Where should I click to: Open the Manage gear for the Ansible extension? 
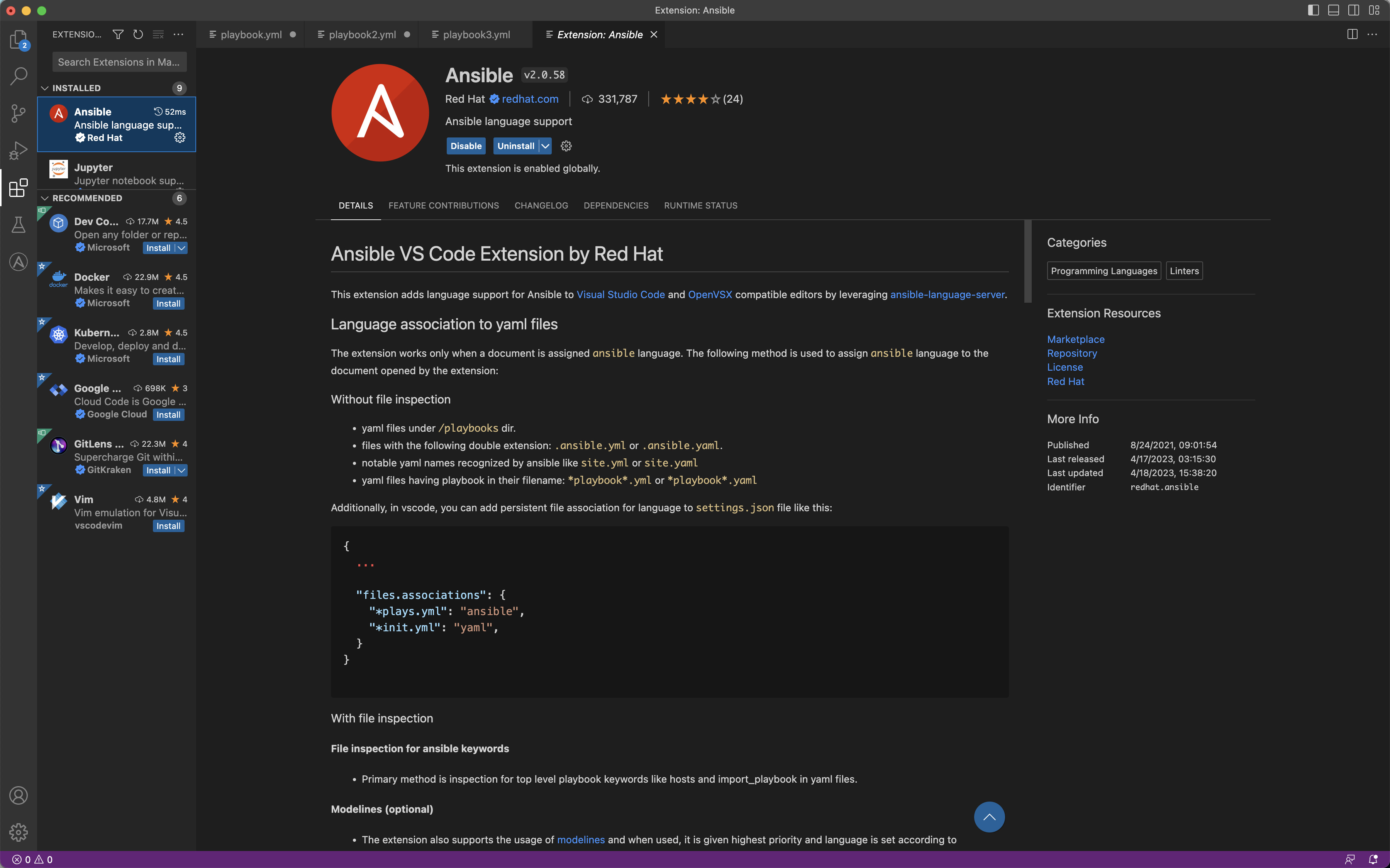click(x=180, y=138)
